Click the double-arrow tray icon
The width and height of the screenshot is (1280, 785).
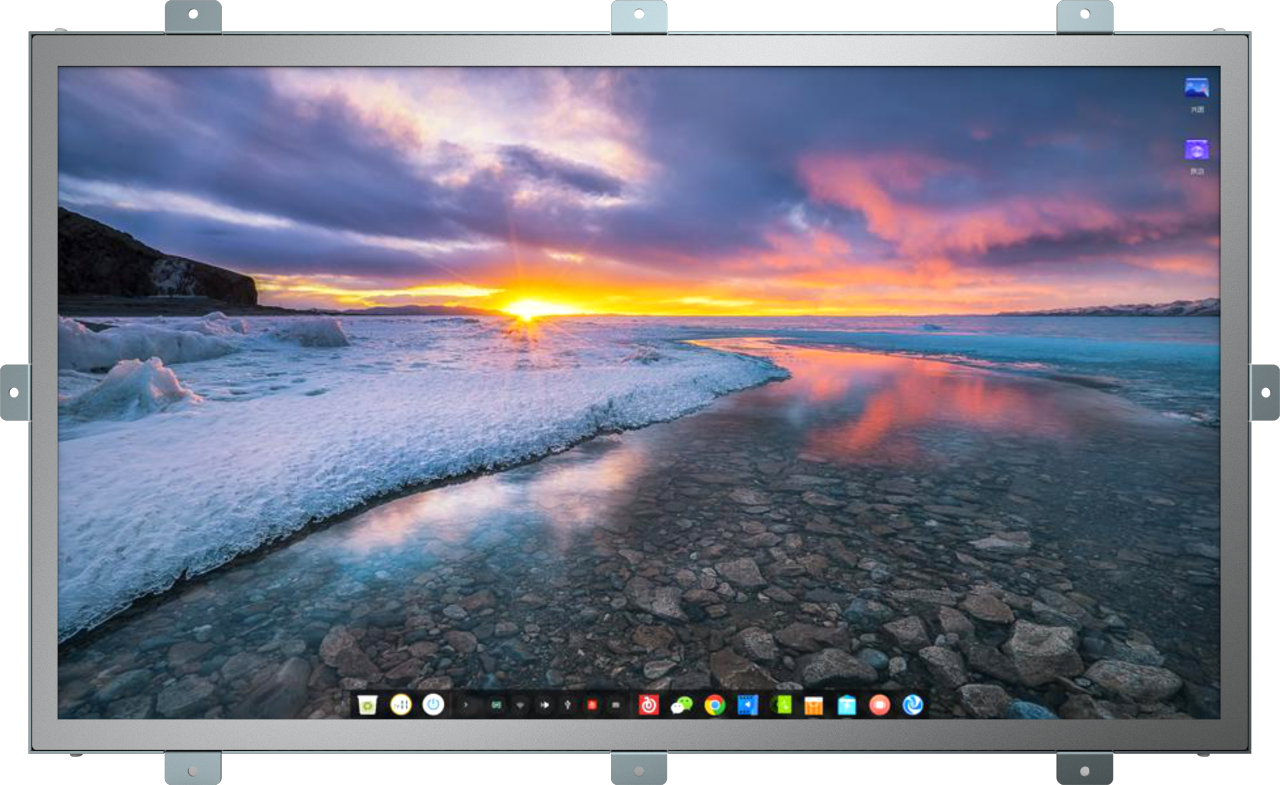(x=545, y=706)
